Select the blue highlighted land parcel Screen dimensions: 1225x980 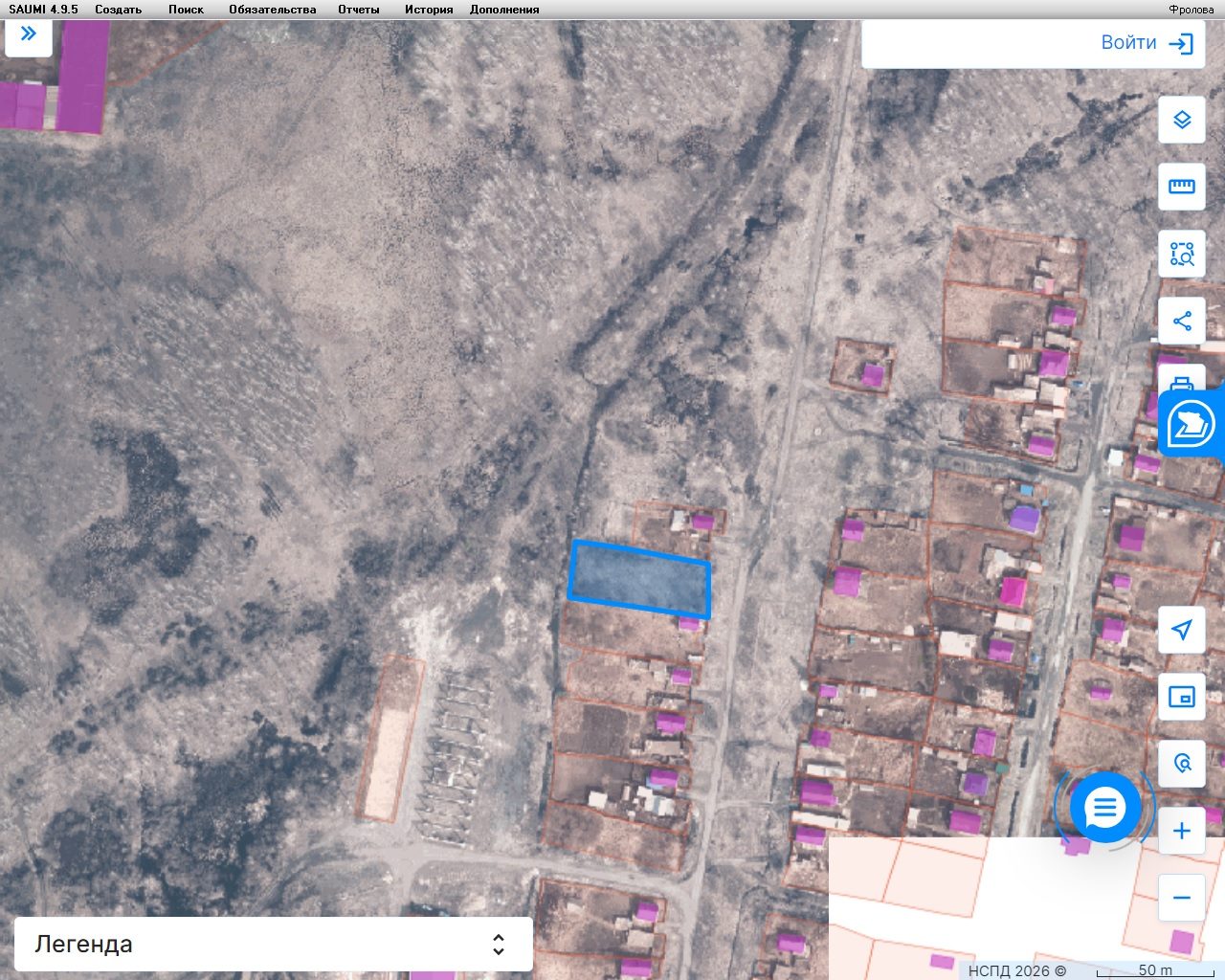pyautogui.click(x=639, y=579)
